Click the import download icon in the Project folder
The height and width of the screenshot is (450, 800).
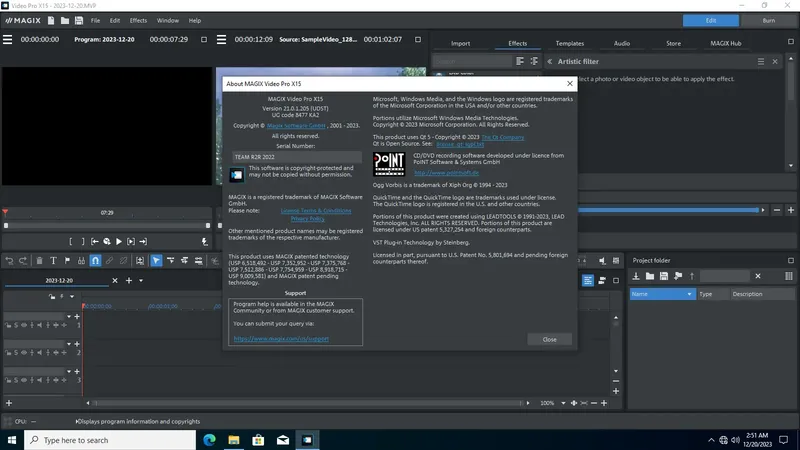coord(636,276)
